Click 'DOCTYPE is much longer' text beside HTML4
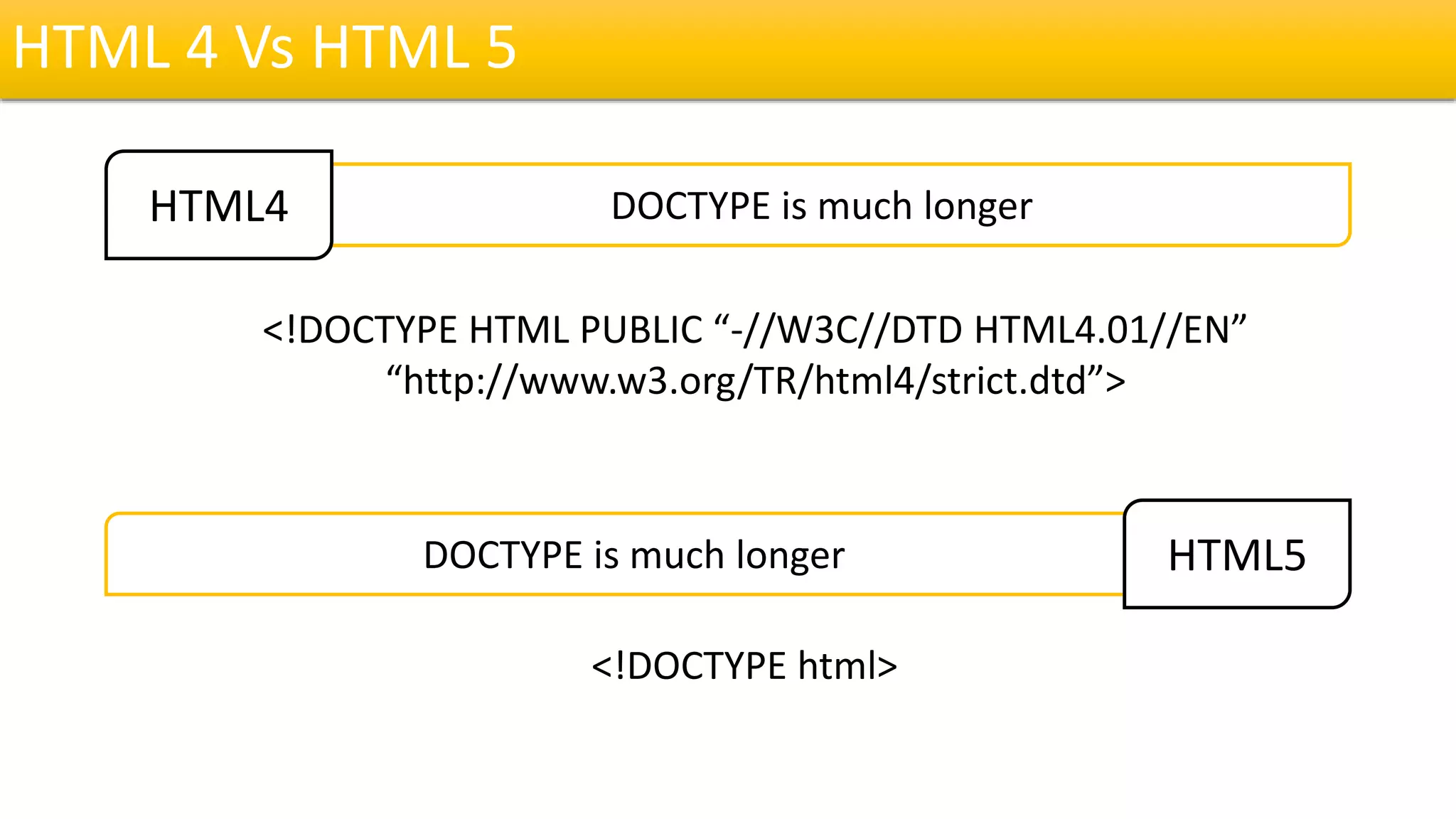Screen dimensions: 1456x819 click(821, 207)
